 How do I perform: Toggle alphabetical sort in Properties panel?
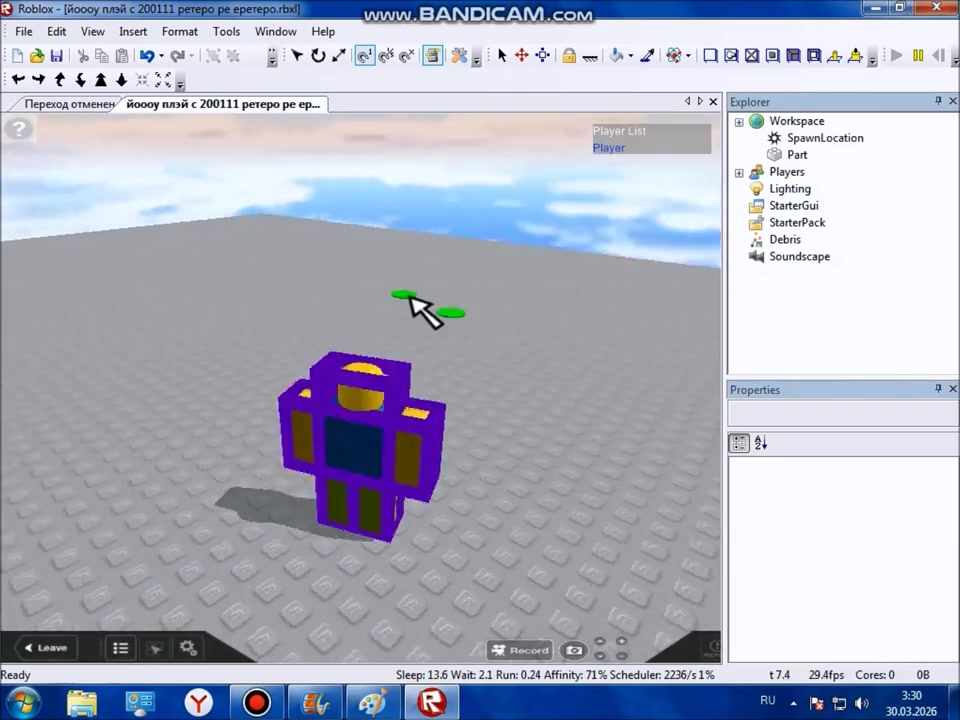click(x=760, y=443)
